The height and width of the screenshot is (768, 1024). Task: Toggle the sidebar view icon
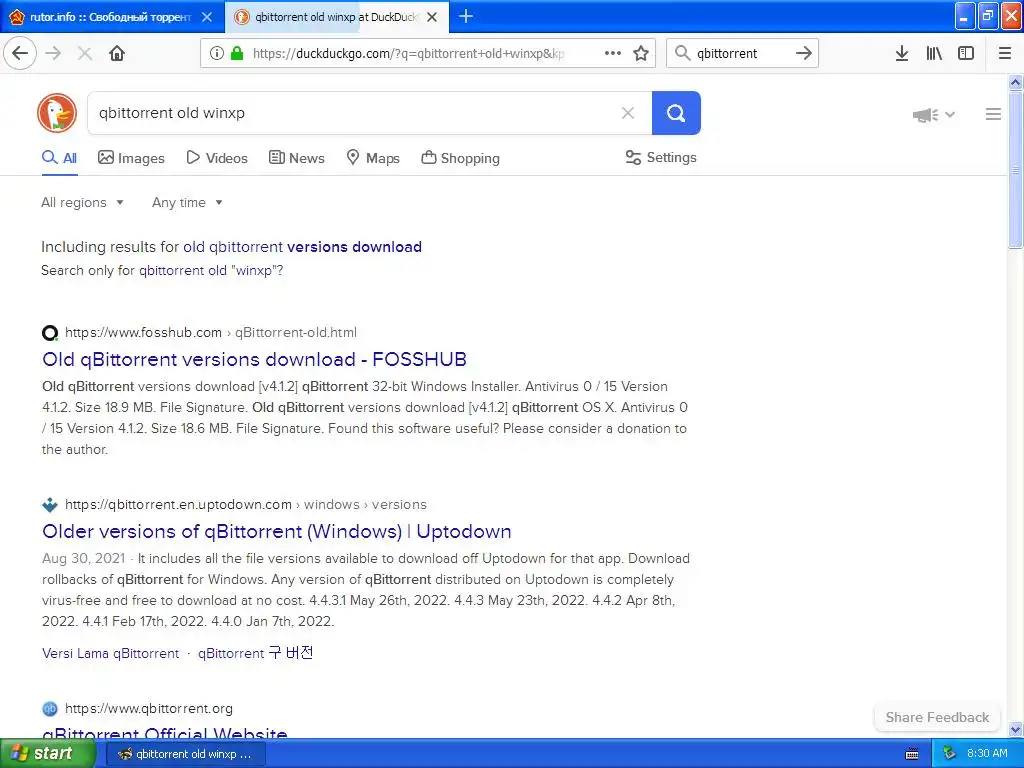(966, 53)
